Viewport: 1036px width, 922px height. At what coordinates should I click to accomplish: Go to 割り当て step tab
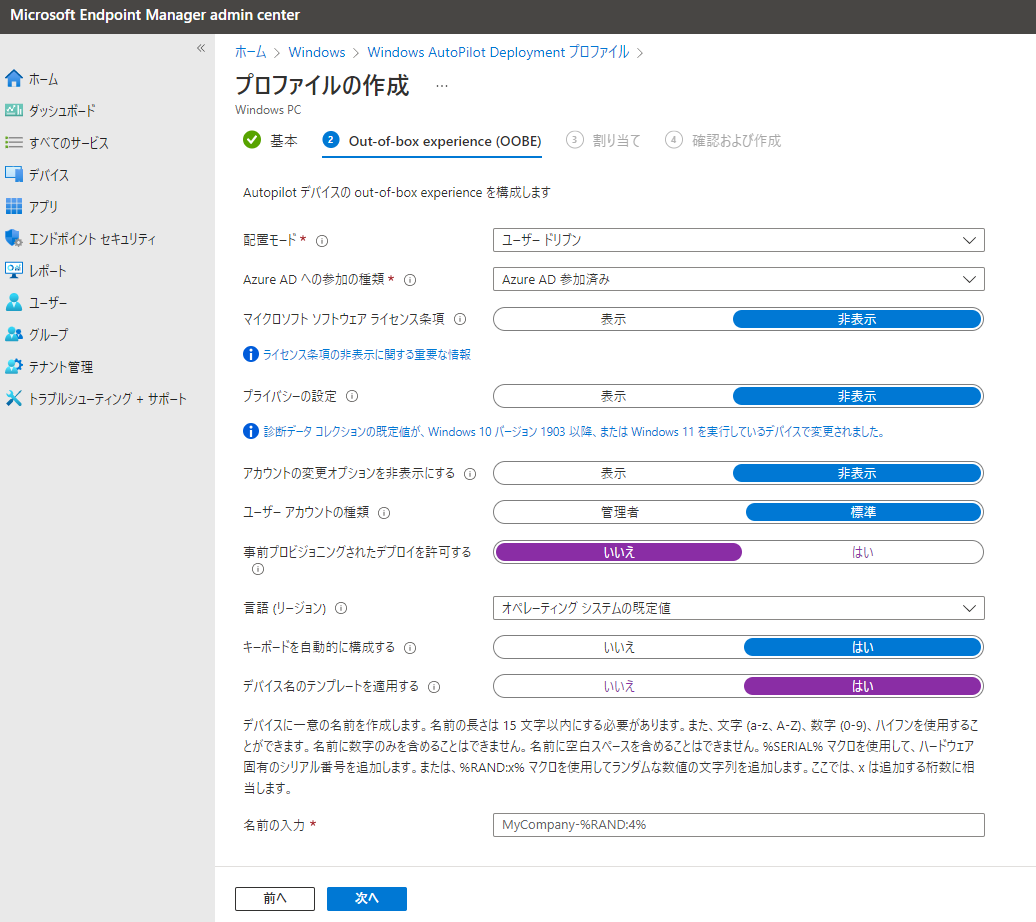[604, 140]
